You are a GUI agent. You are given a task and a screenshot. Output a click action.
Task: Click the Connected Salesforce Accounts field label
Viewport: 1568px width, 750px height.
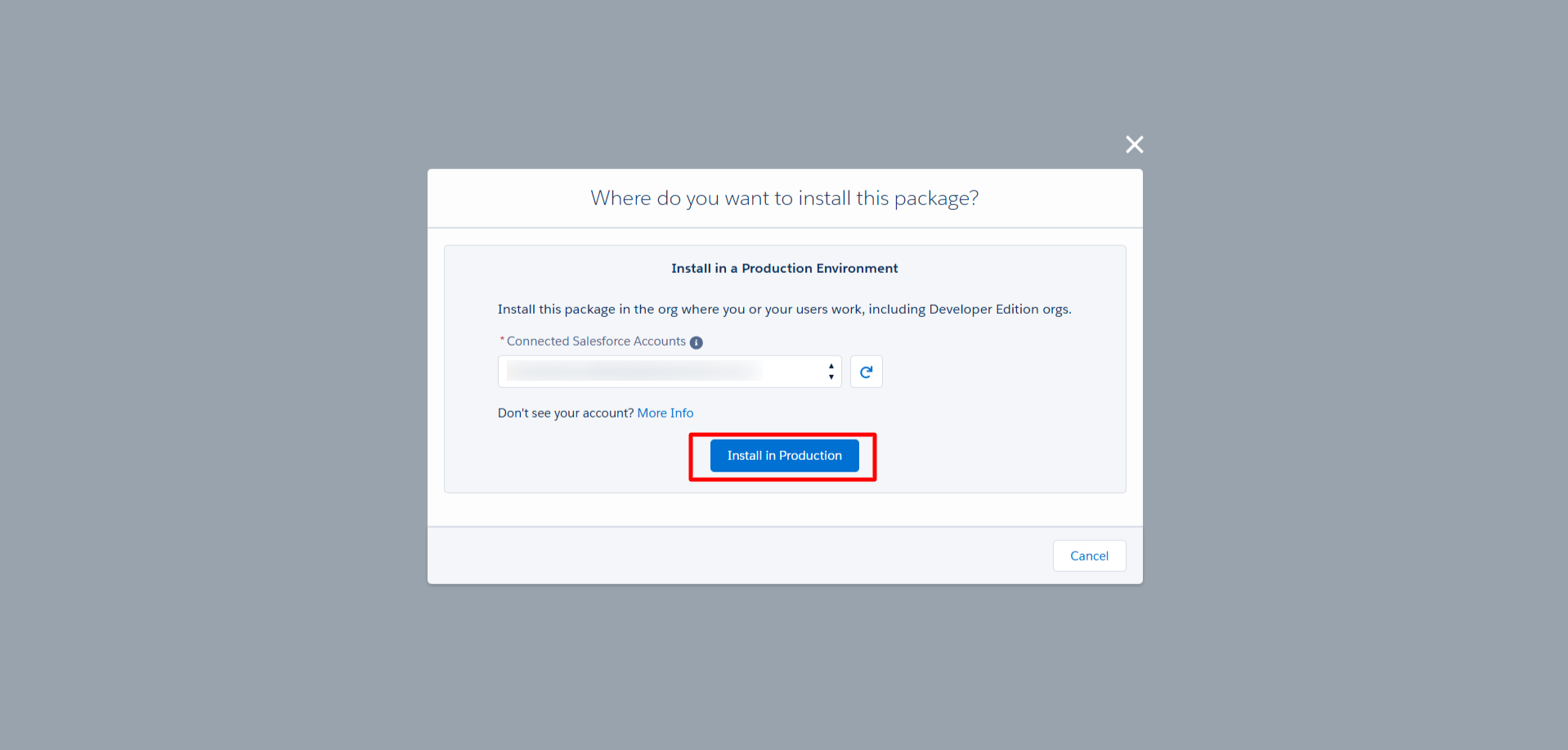pyautogui.click(x=596, y=342)
